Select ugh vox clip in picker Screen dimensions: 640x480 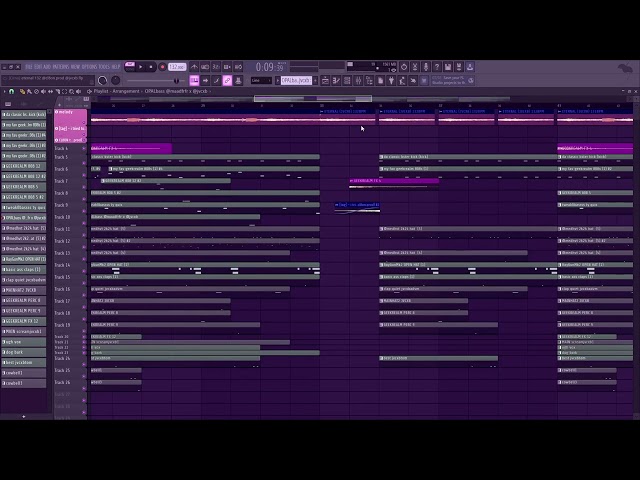coord(24,342)
